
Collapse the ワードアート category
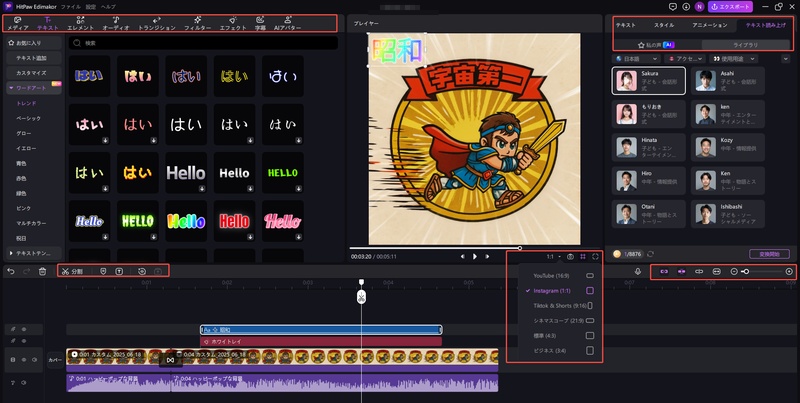(x=34, y=88)
